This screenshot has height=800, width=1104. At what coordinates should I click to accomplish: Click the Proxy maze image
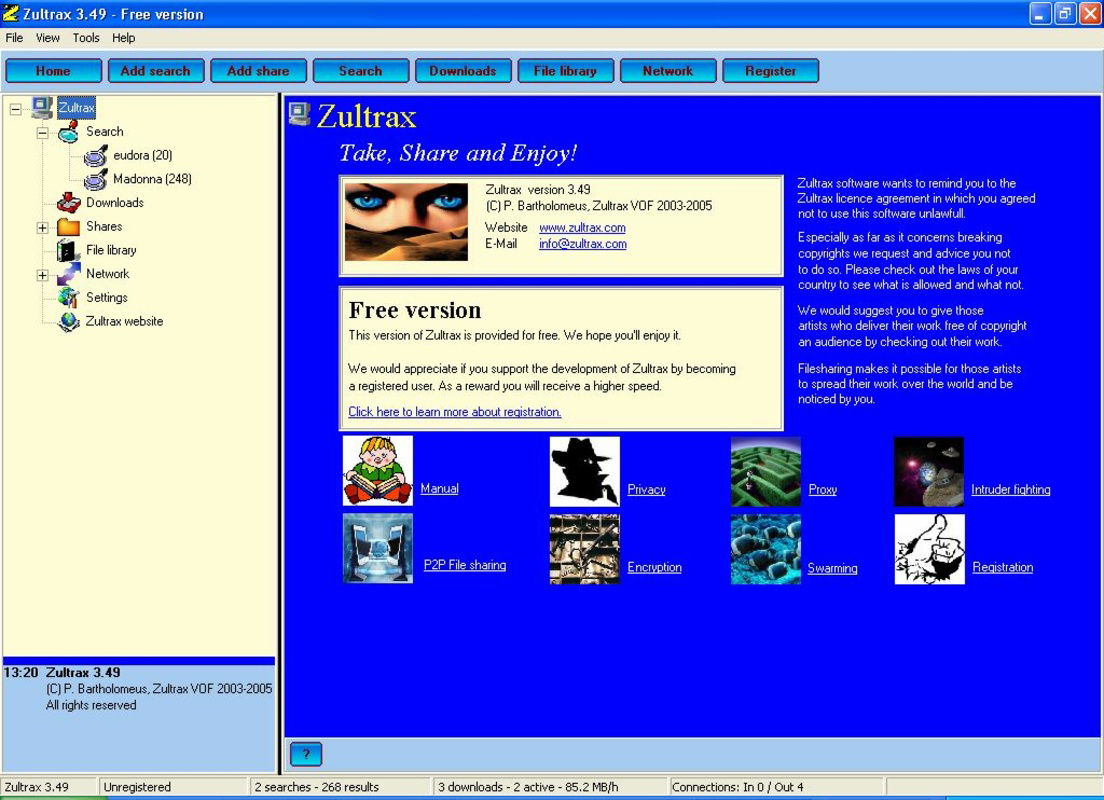[x=765, y=471]
